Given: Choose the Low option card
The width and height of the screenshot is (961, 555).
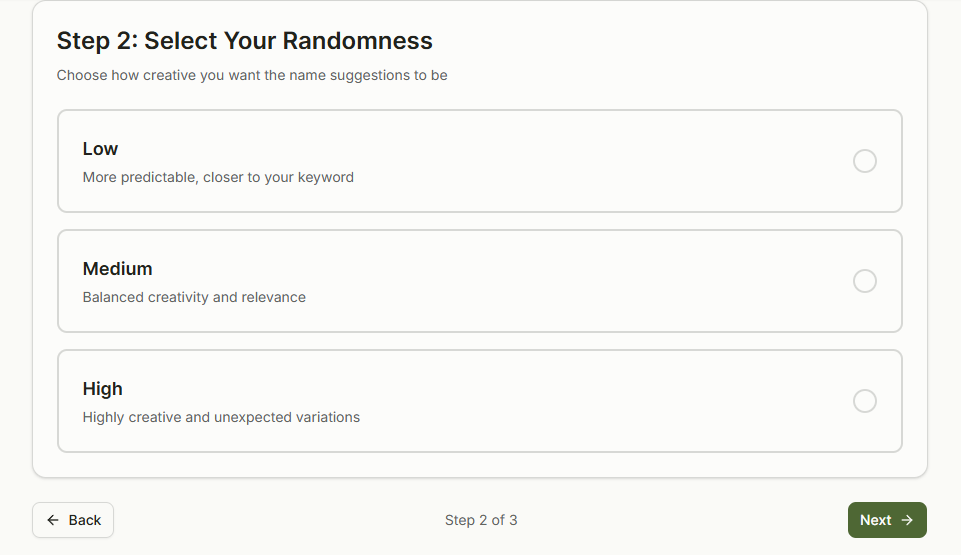Looking at the screenshot, I should click(480, 161).
